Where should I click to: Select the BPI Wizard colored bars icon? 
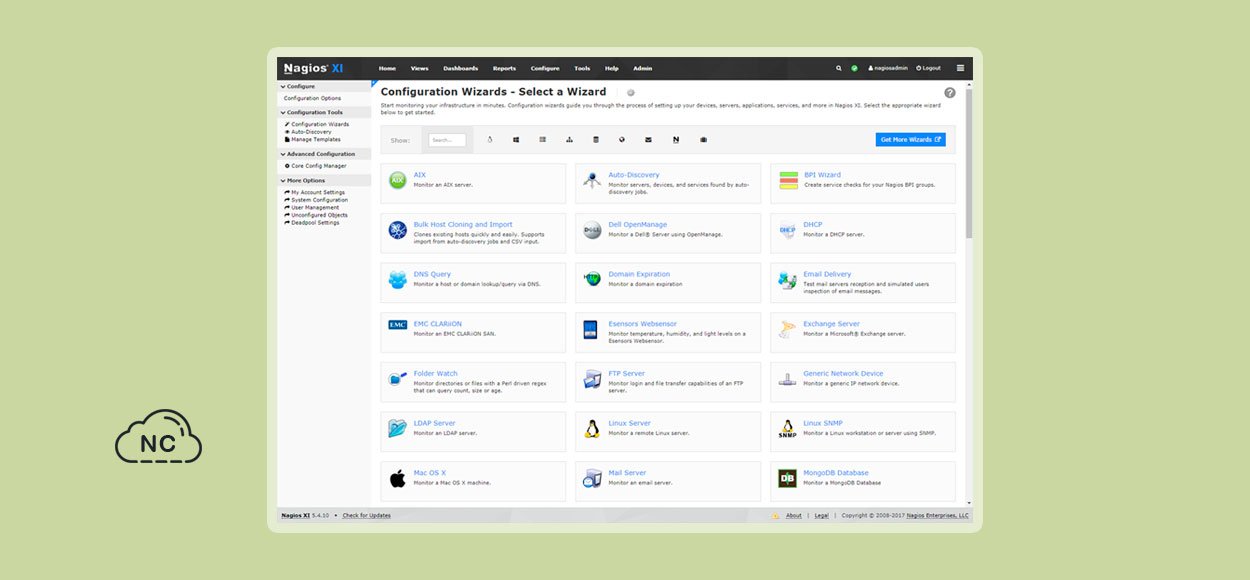(x=788, y=181)
